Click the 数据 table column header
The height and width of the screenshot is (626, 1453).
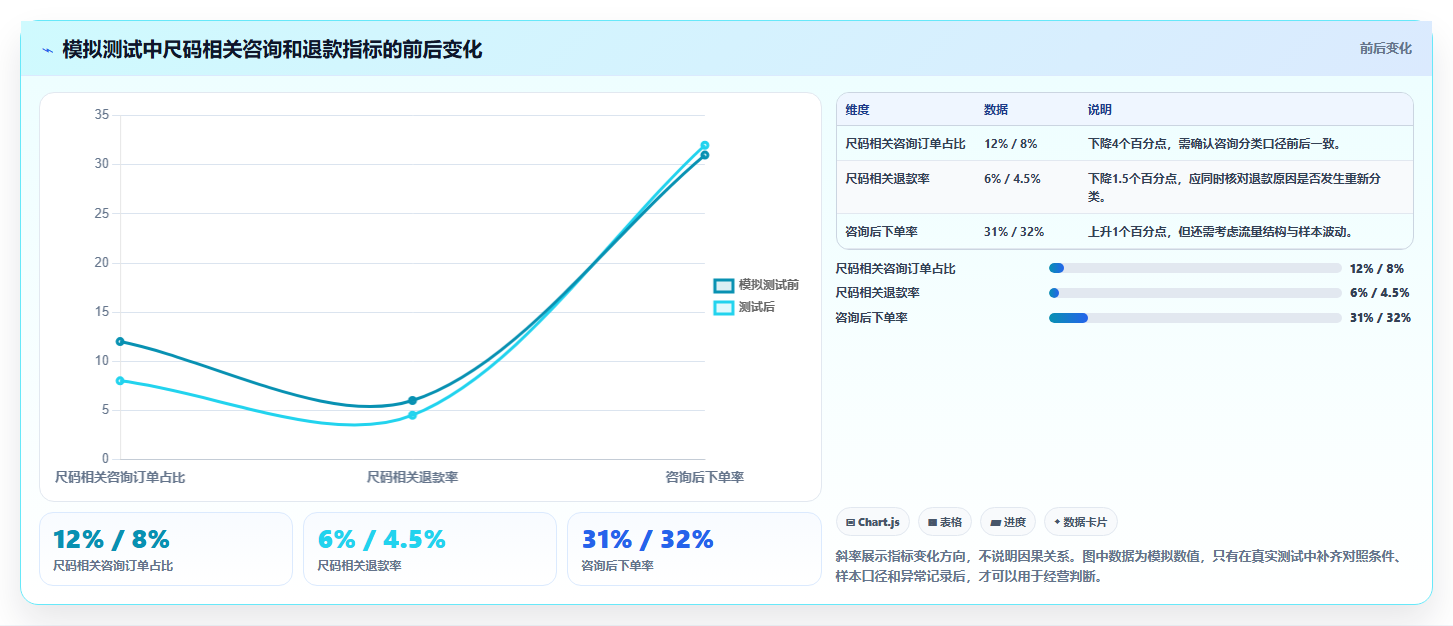996,110
